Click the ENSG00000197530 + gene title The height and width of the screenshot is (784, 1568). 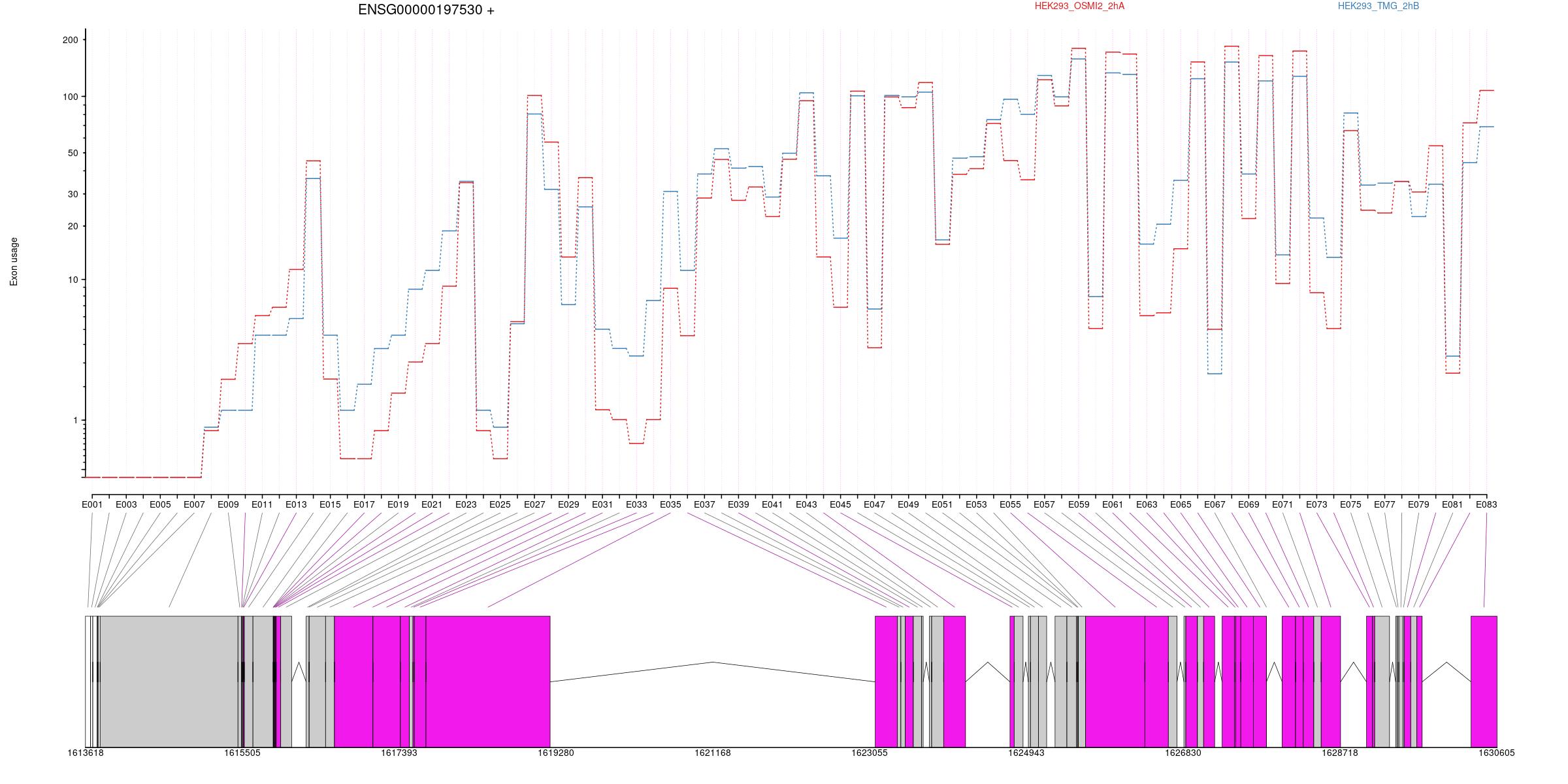(x=426, y=10)
